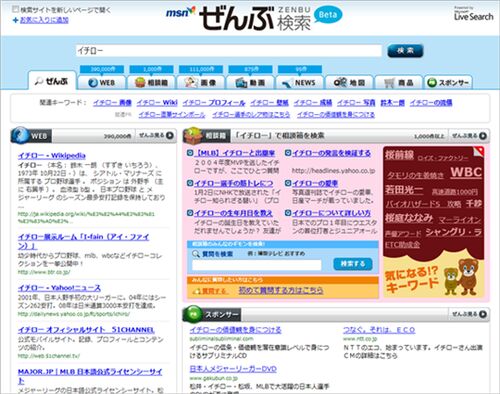Click the WBC keyword in tag cloud
This screenshot has height=394, width=500.
466,172
